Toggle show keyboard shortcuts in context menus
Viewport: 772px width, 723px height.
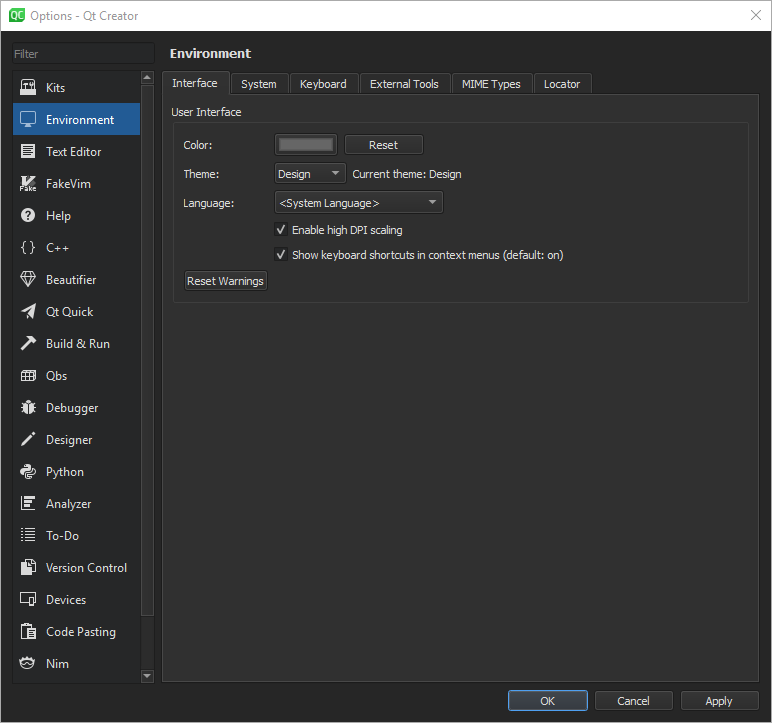(x=281, y=255)
